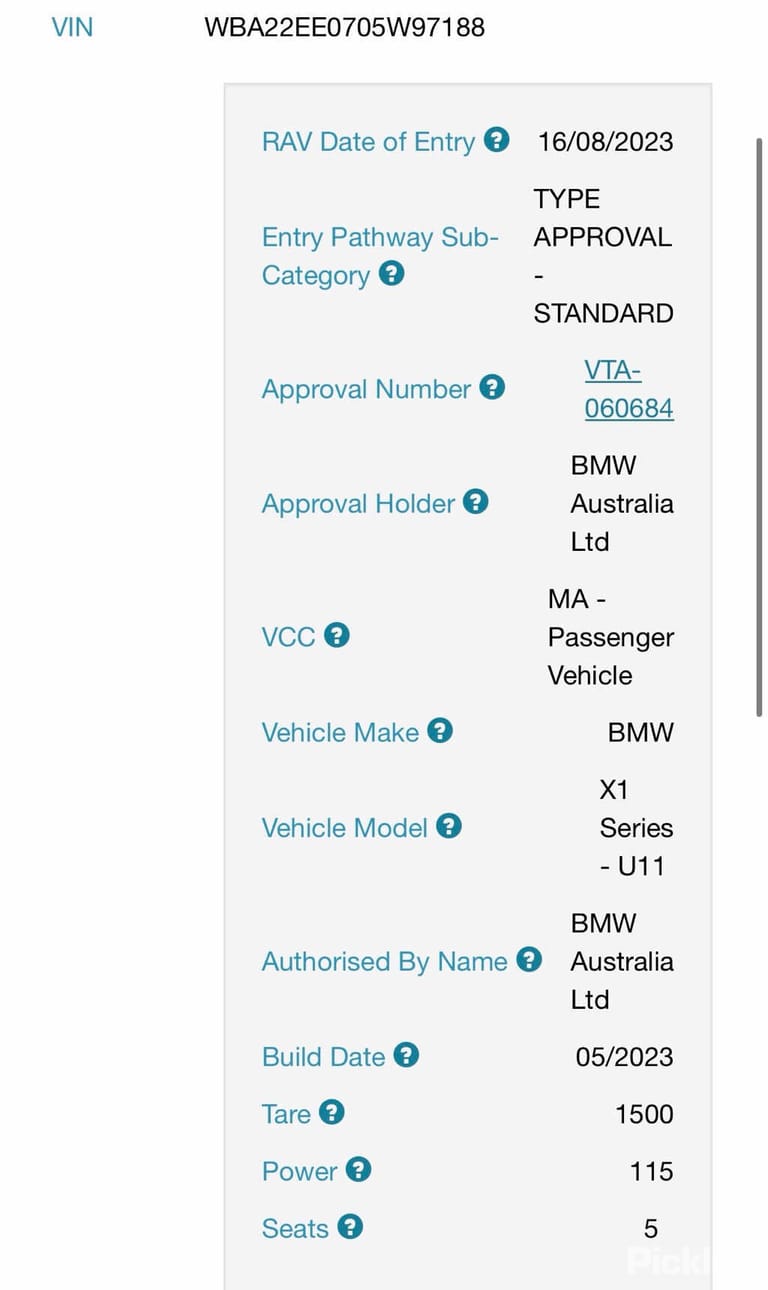
Task: Click help icon next to Vehicle Model
Action: coord(449,826)
